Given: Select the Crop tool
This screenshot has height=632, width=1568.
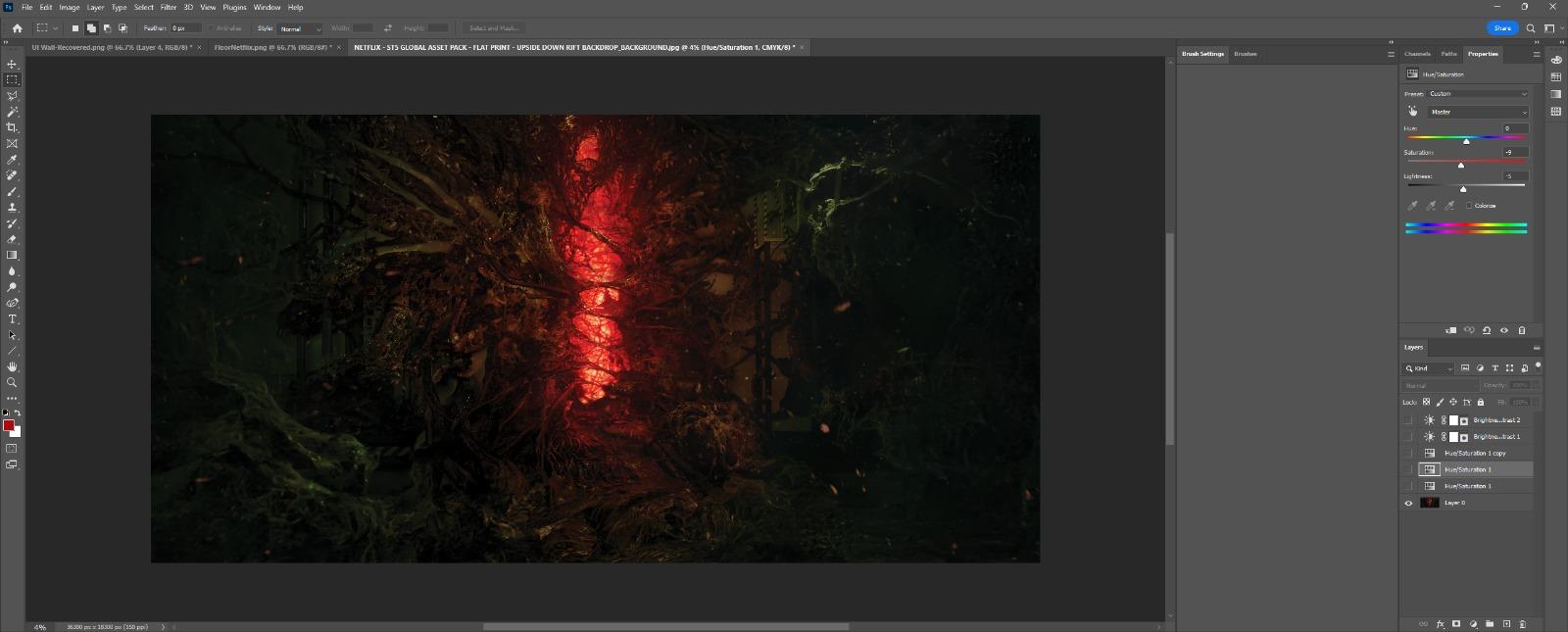Looking at the screenshot, I should point(12,127).
